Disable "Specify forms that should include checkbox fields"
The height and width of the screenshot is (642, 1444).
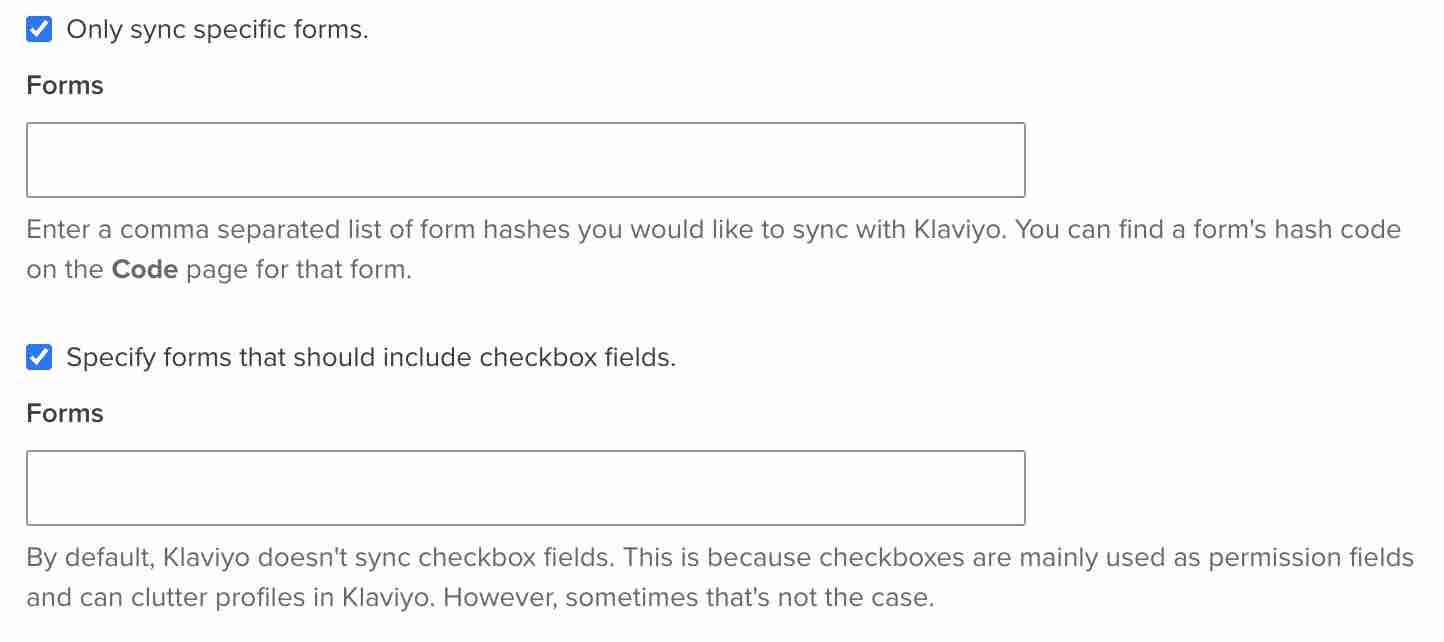[38, 356]
